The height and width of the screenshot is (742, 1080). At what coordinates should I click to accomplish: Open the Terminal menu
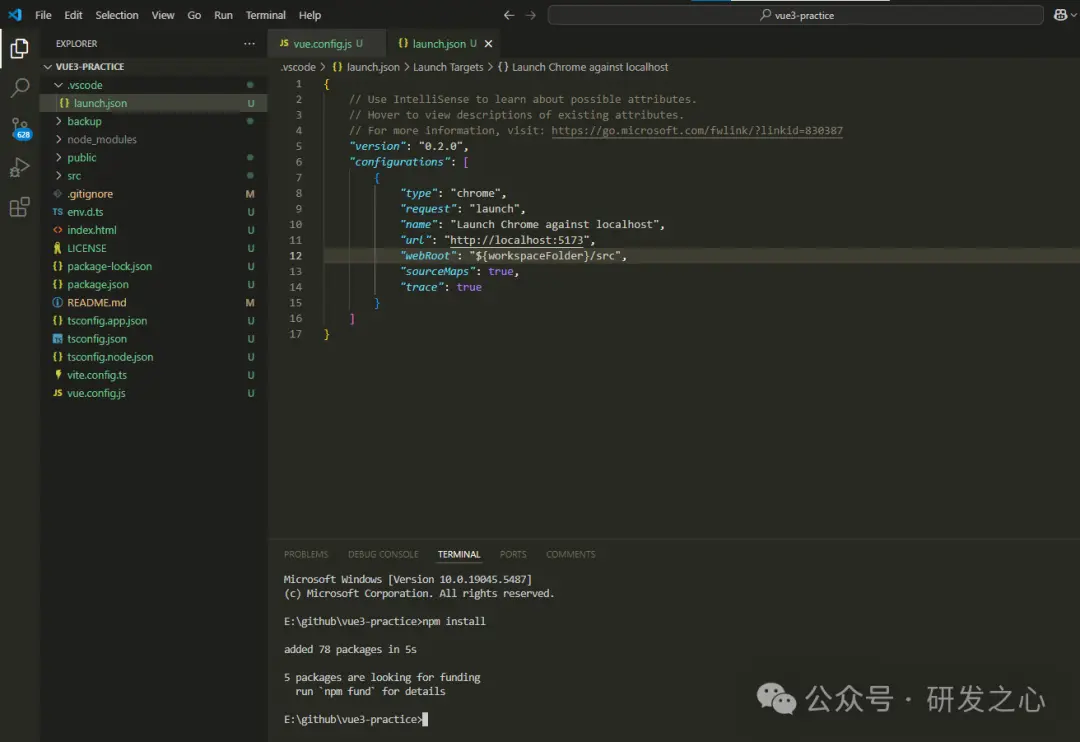[266, 15]
